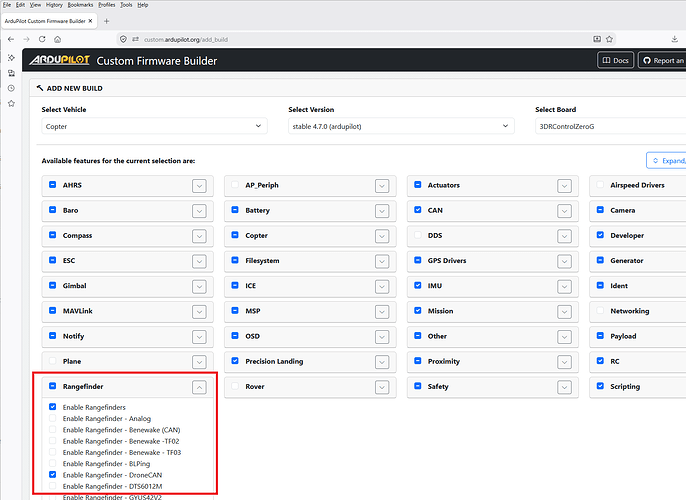The width and height of the screenshot is (686, 500).
Task: Open the View menu
Action: pyautogui.click(x=35, y=5)
